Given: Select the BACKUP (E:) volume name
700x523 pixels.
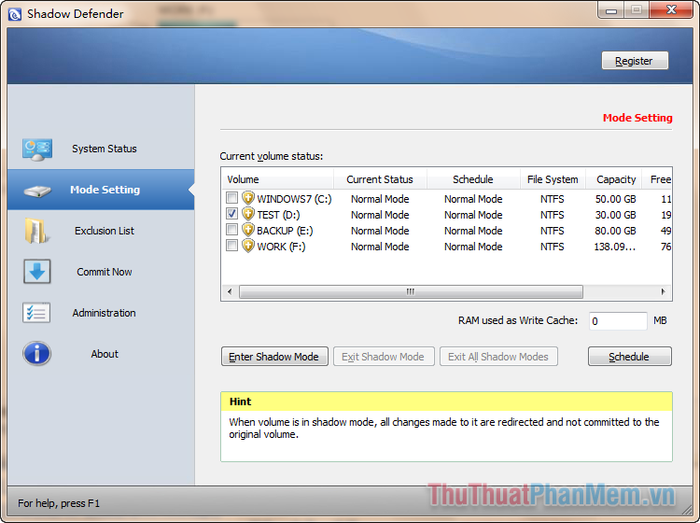Looking at the screenshot, I should (285, 231).
